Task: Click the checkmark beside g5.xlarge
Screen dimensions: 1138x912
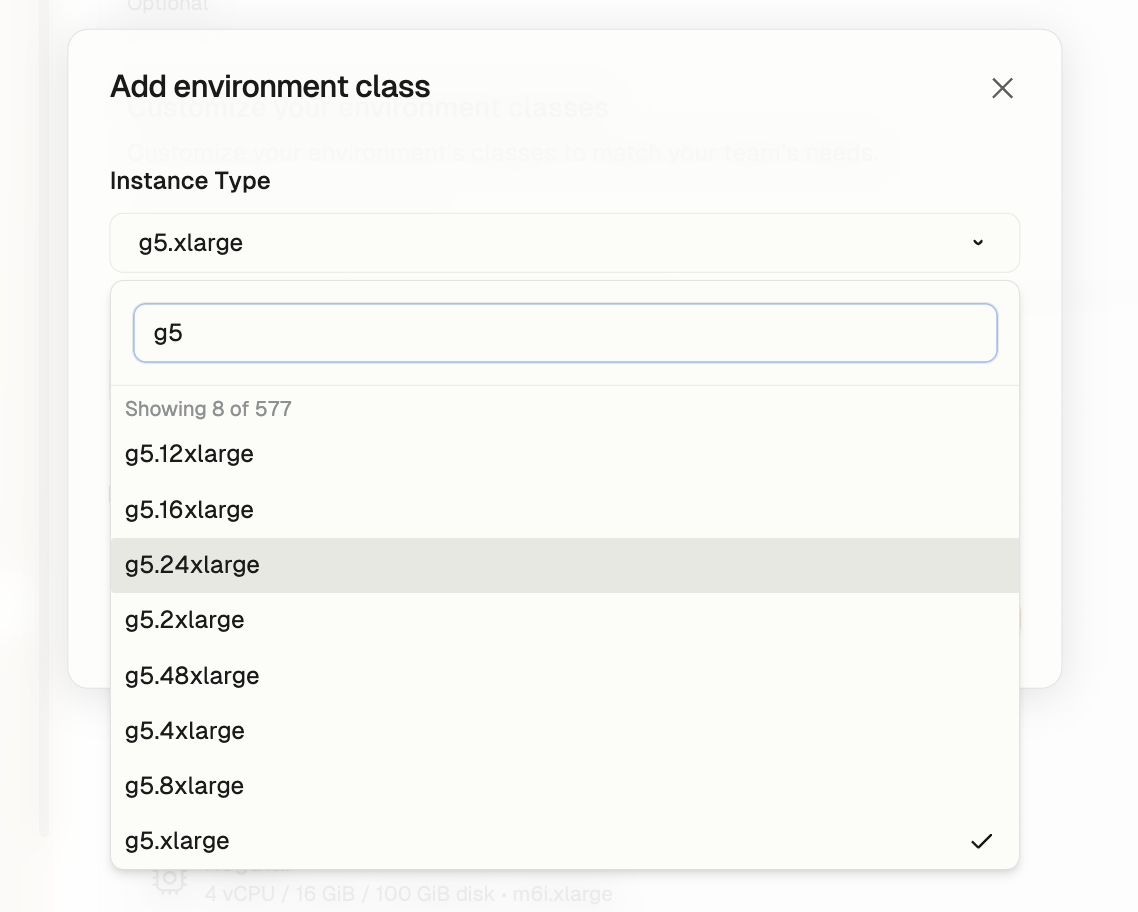Action: point(981,841)
